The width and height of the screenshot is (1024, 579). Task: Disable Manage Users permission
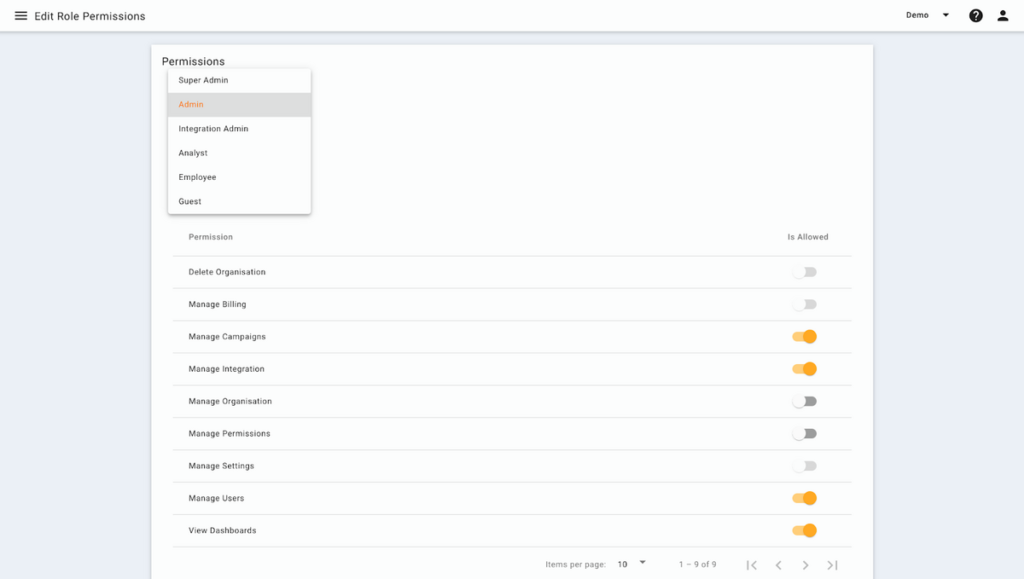point(805,498)
